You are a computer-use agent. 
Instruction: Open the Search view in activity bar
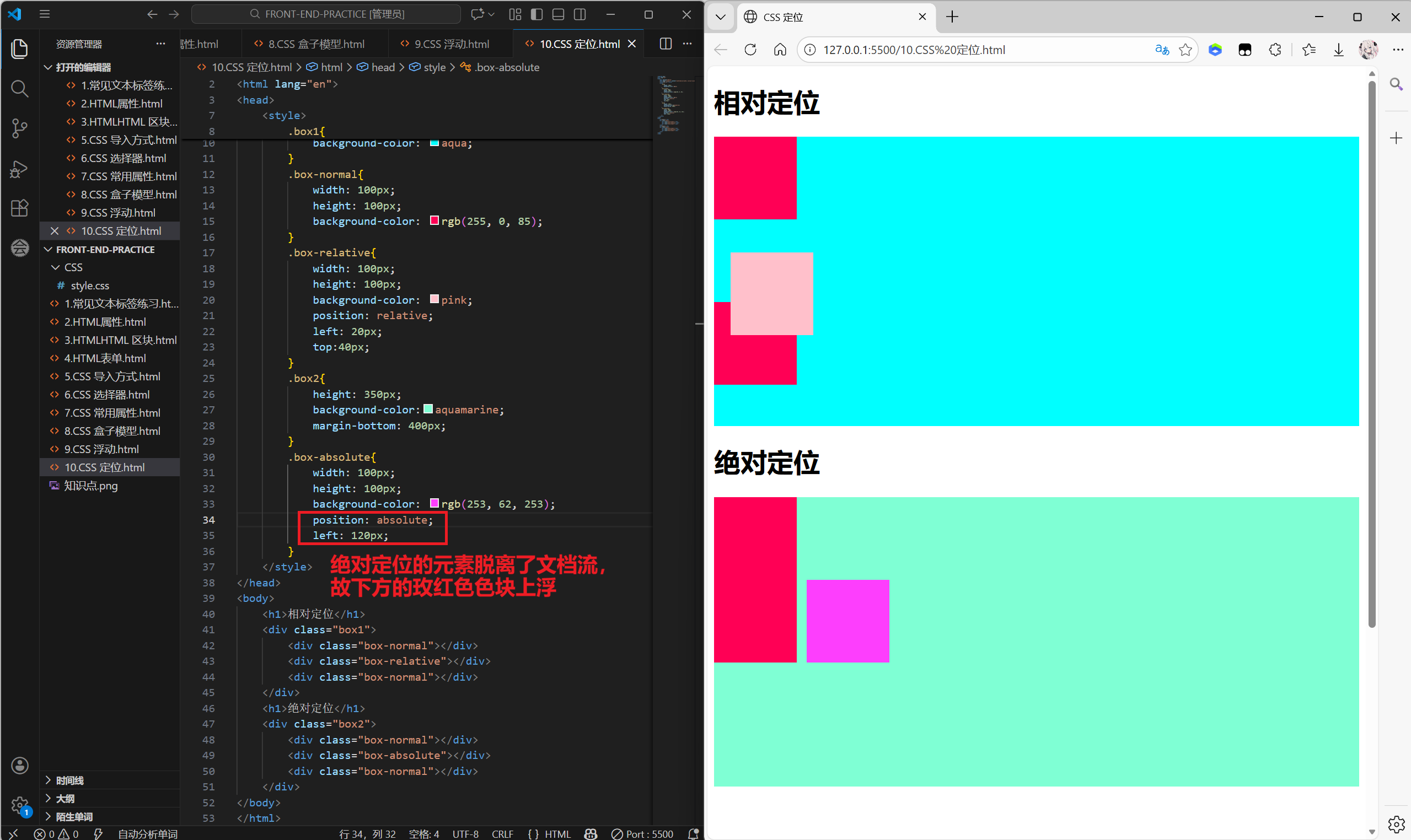tap(19, 89)
